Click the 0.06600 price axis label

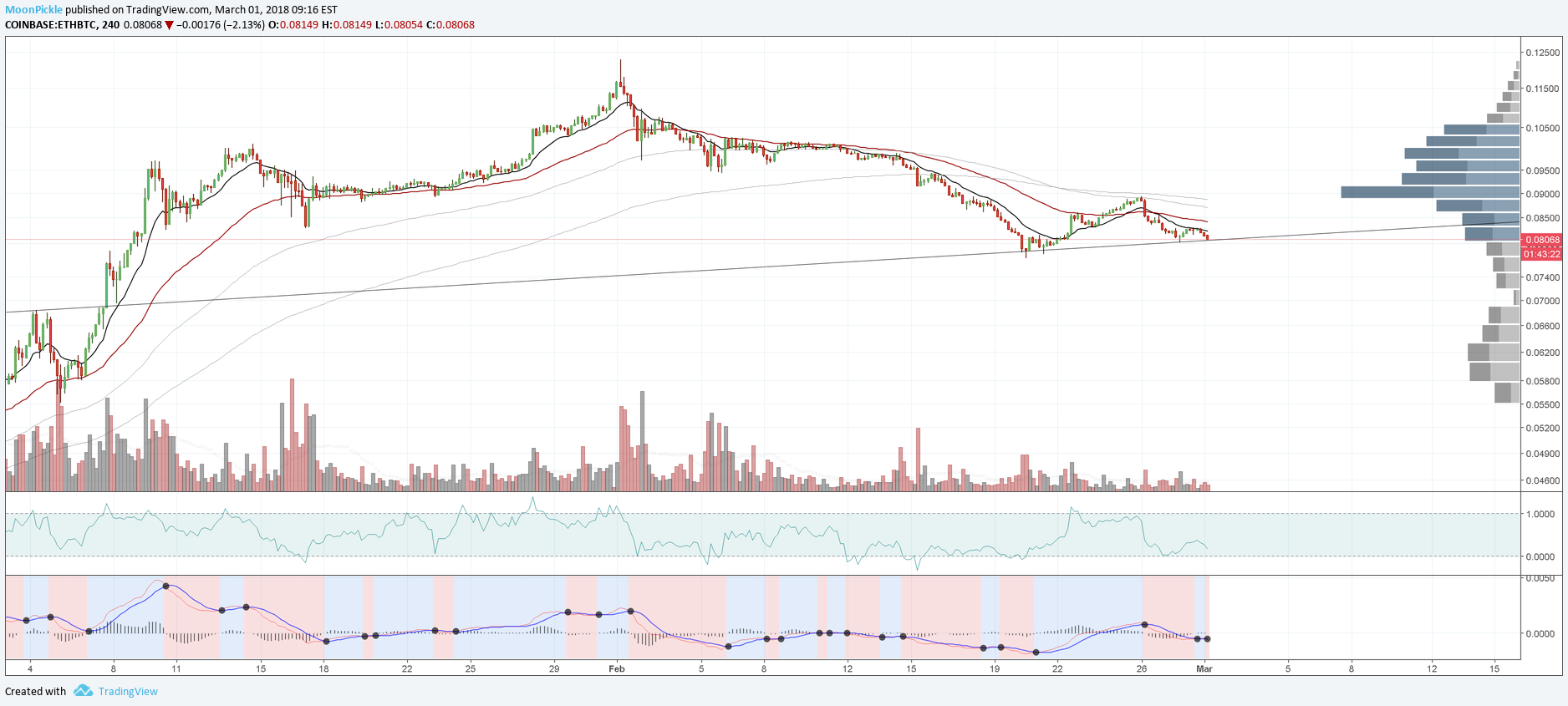(1543, 327)
